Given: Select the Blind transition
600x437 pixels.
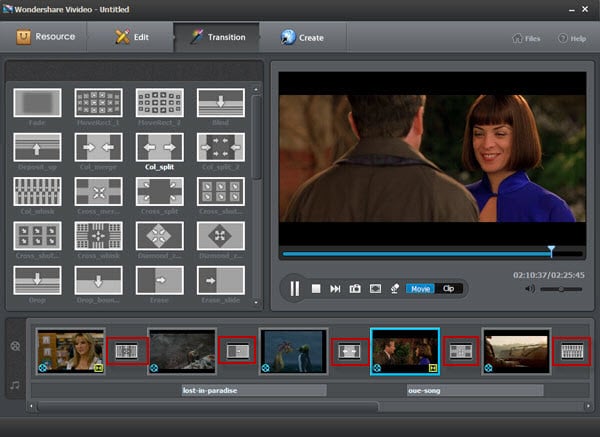Looking at the screenshot, I should [221, 103].
